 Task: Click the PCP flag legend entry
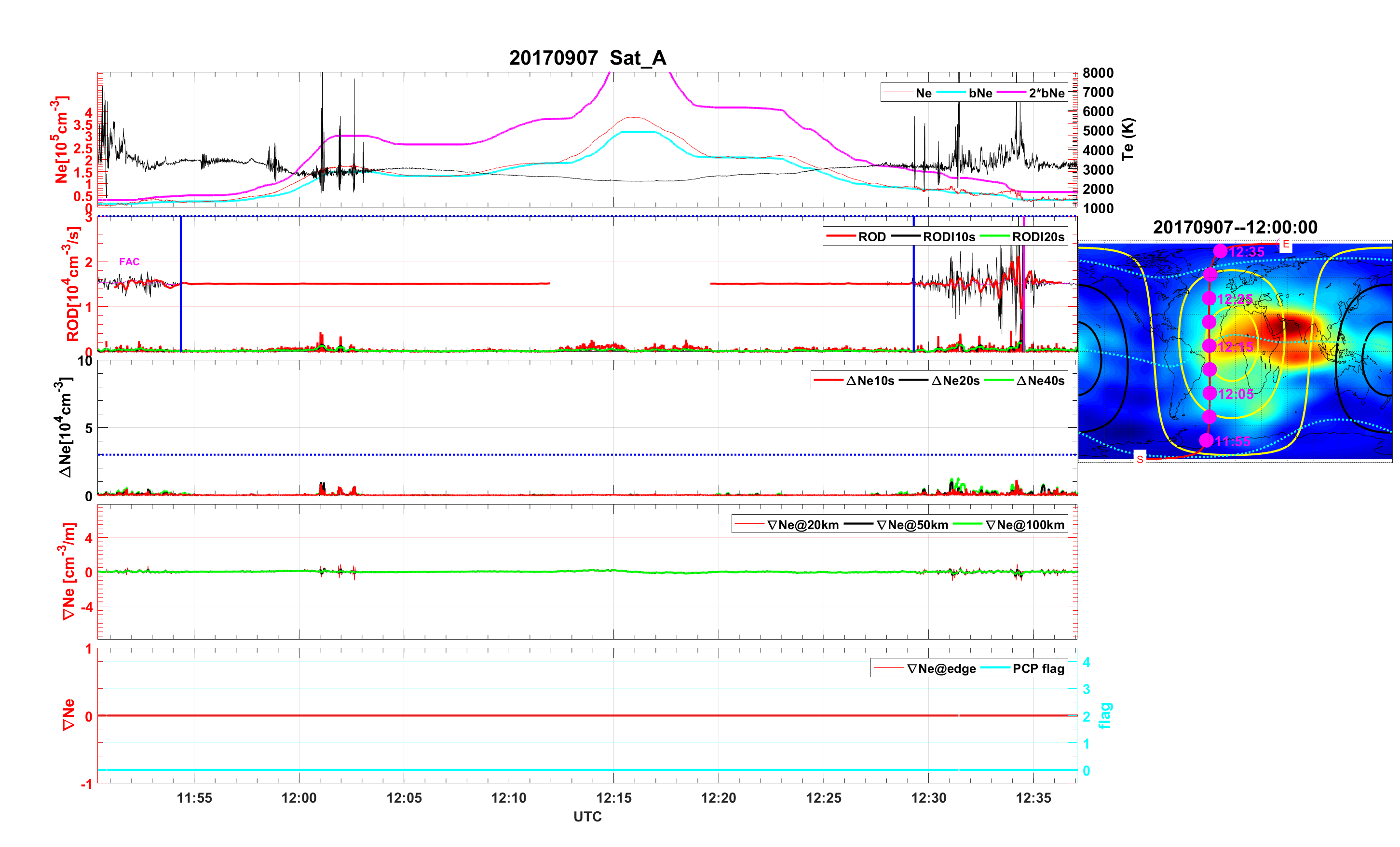(x=1038, y=669)
